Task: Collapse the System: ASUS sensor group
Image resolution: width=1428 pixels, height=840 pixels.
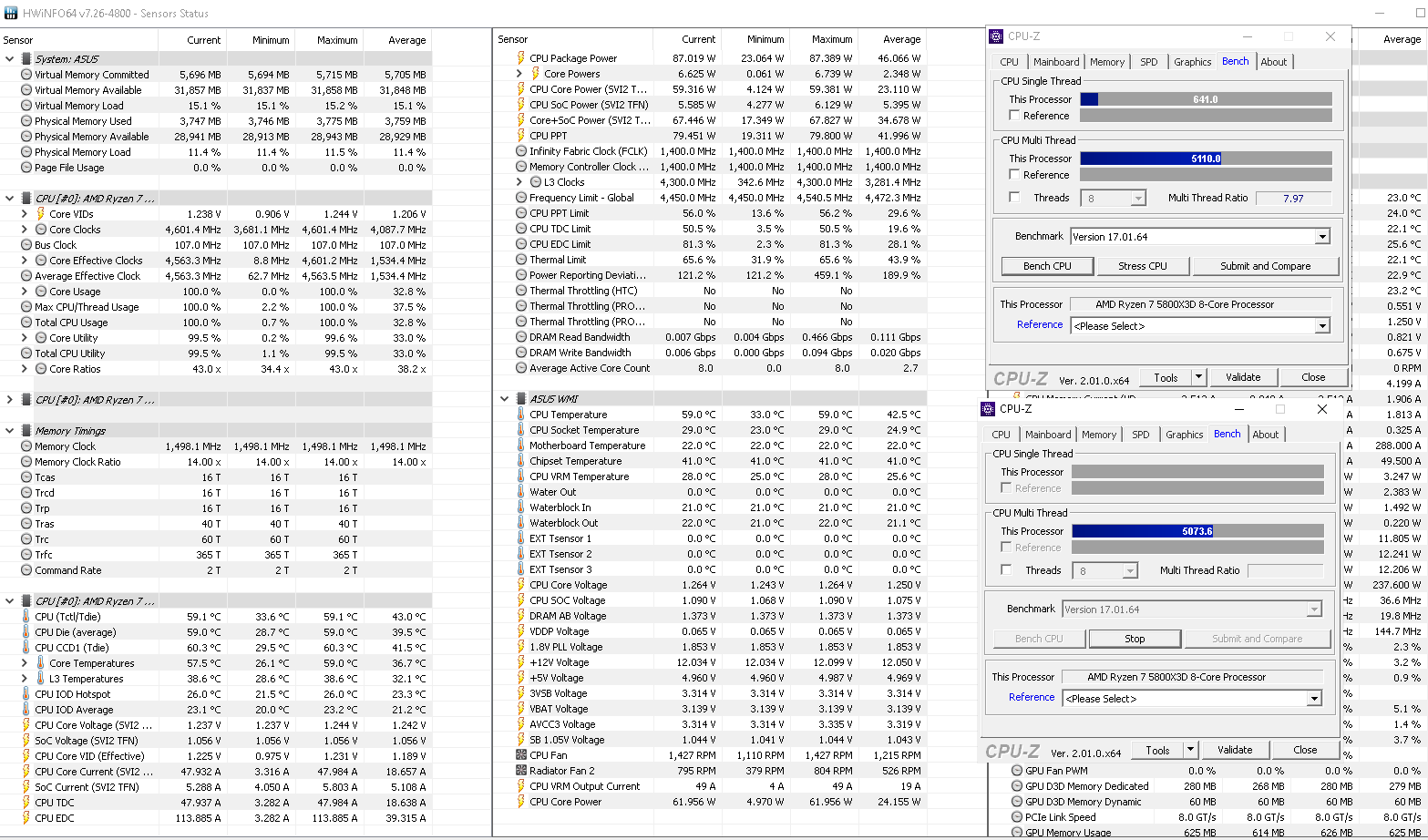Action: click(10, 59)
